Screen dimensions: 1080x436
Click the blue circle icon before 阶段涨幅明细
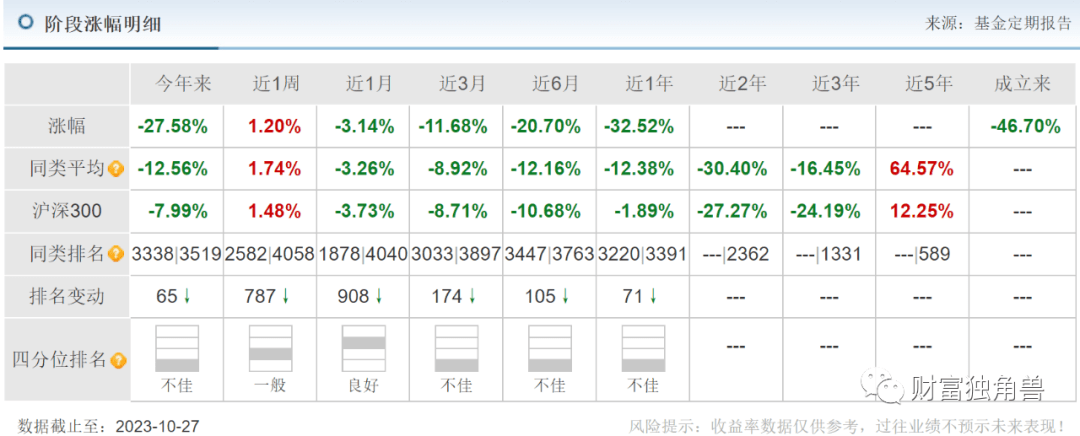point(27,22)
